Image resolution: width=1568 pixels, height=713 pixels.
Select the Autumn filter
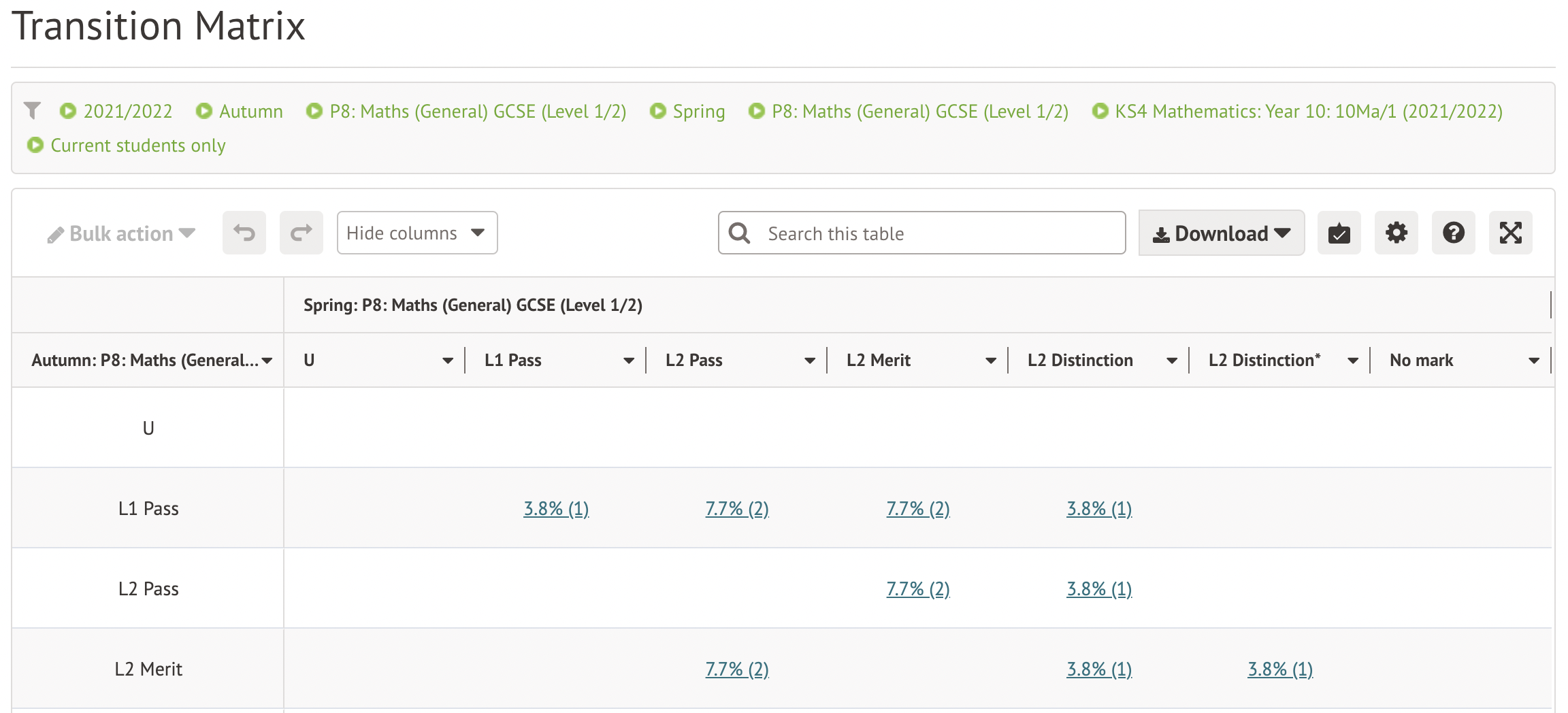tap(250, 112)
